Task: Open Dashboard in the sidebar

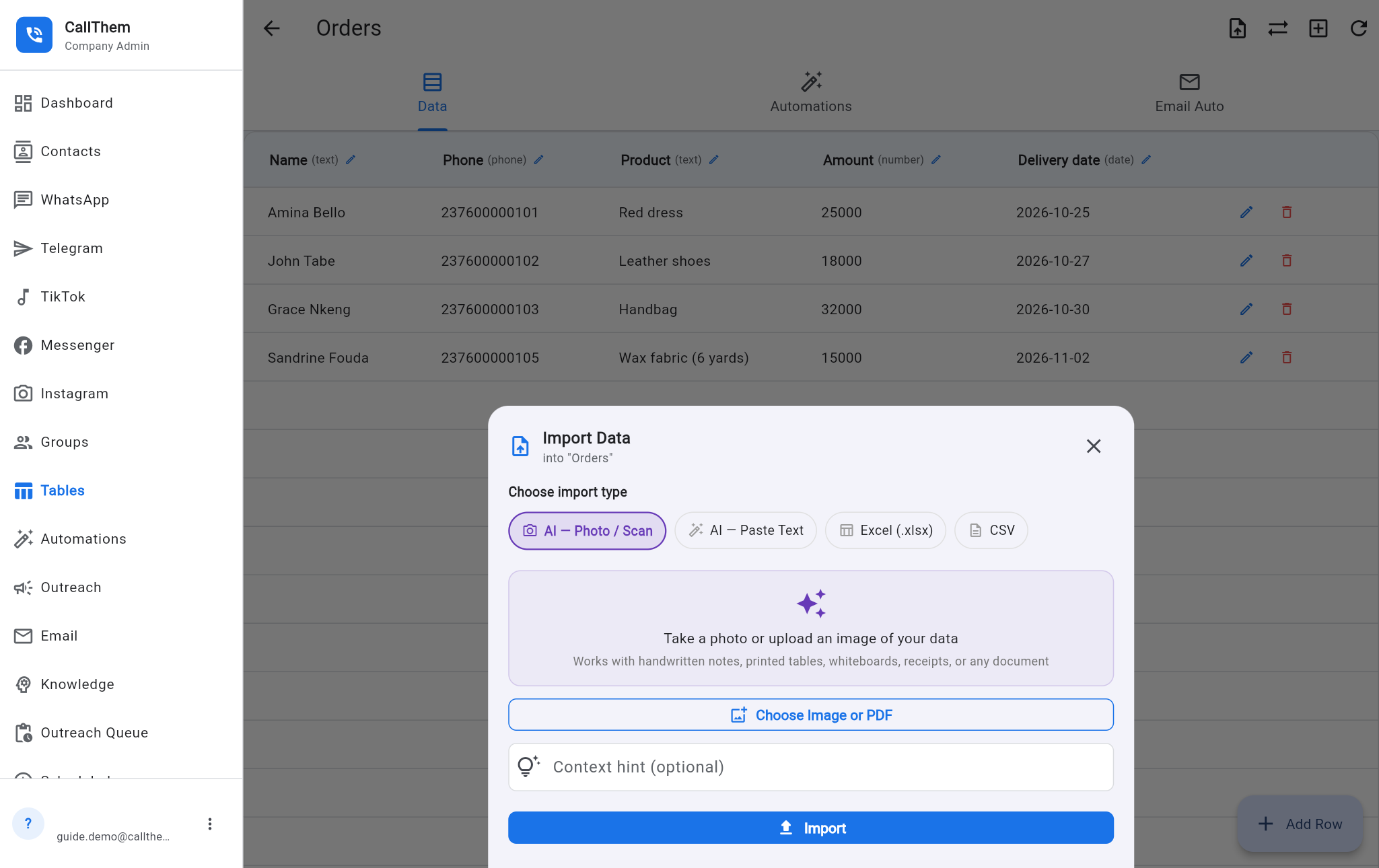Action: point(121,103)
